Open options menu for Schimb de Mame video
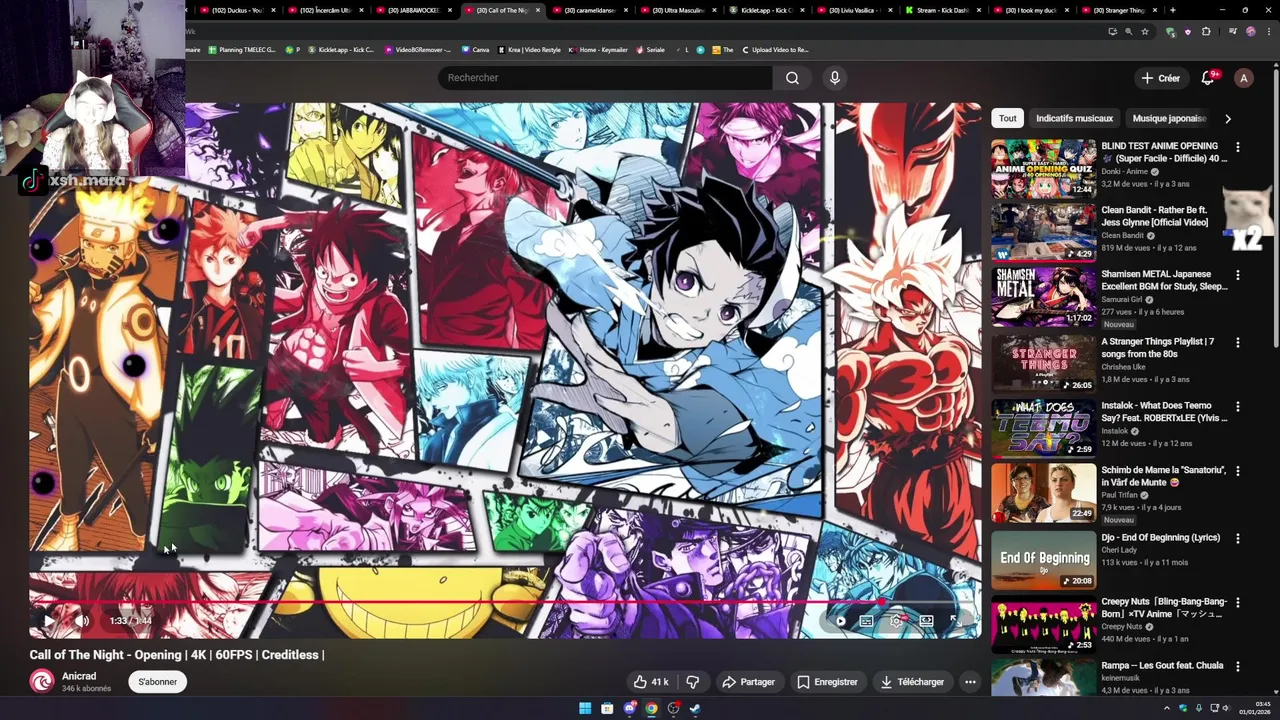Screen dimensions: 1280x720 click(1238, 471)
